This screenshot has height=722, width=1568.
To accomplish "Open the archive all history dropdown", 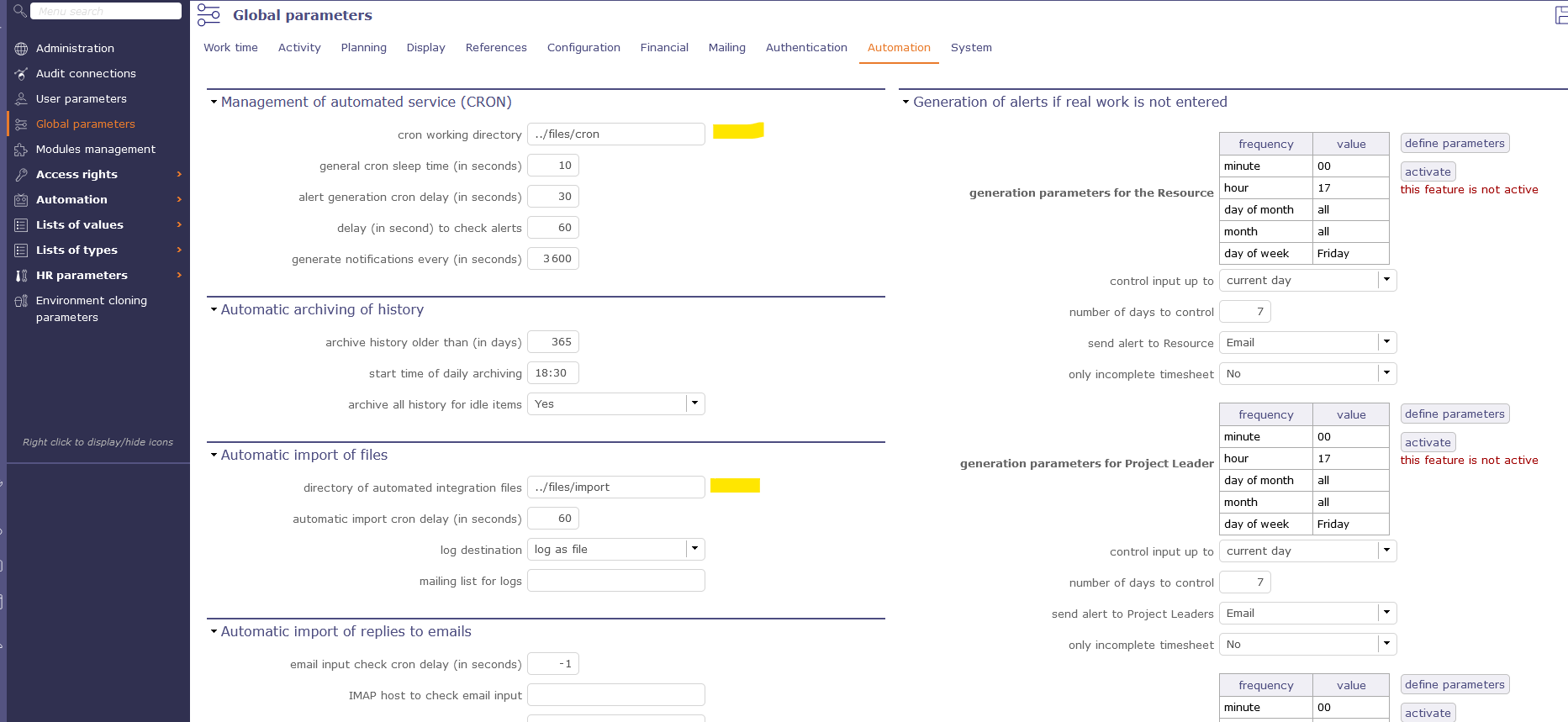I will (x=694, y=403).
